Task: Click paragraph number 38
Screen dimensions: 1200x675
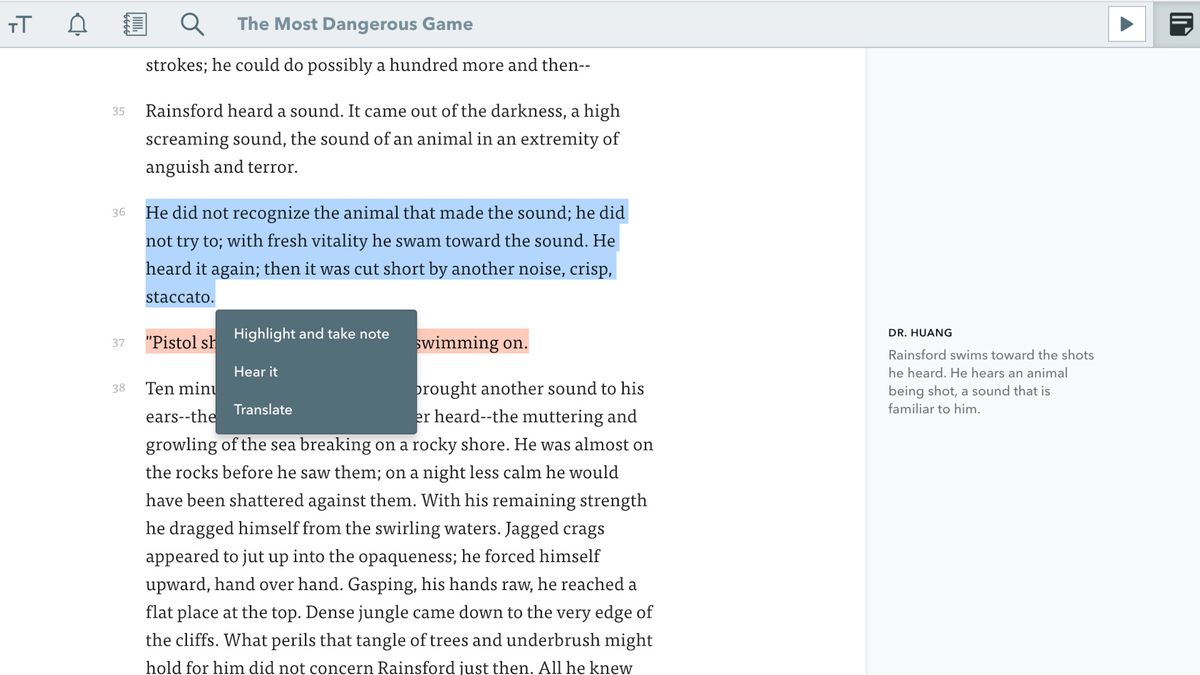Action: coord(117,389)
